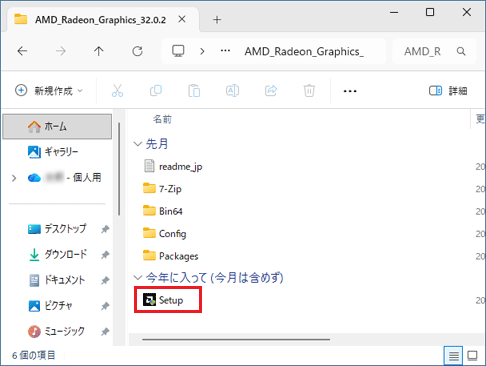
Task: Select the Bin64 folder
Action: [163, 211]
